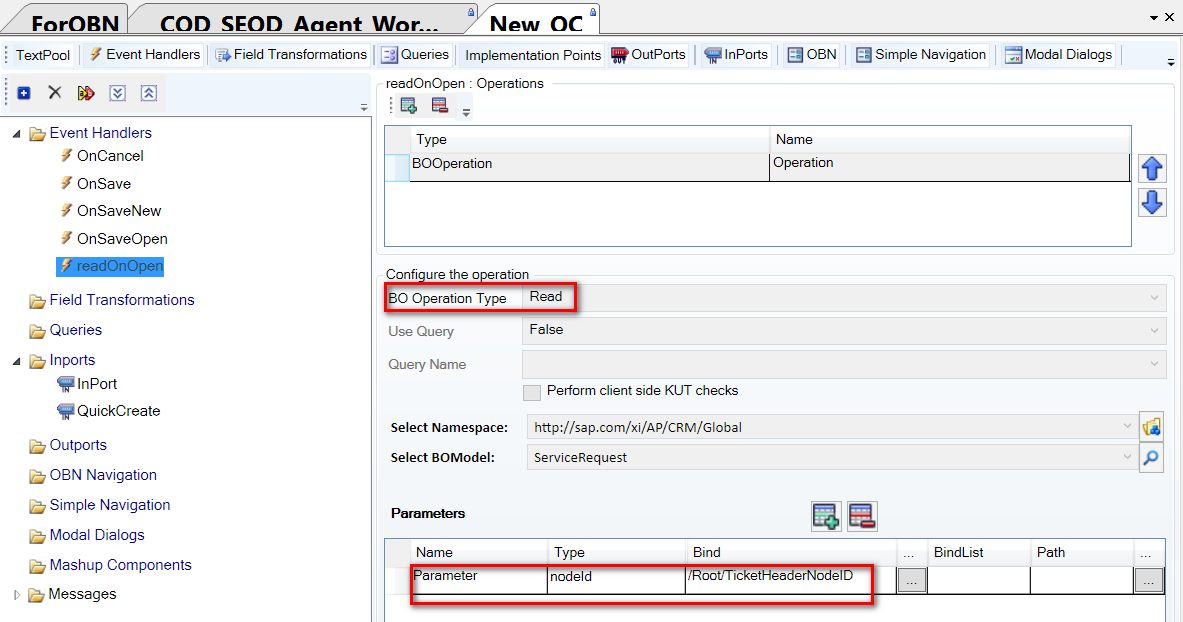The image size is (1183, 622).
Task: Open Implementation Points tab
Action: (x=533, y=55)
